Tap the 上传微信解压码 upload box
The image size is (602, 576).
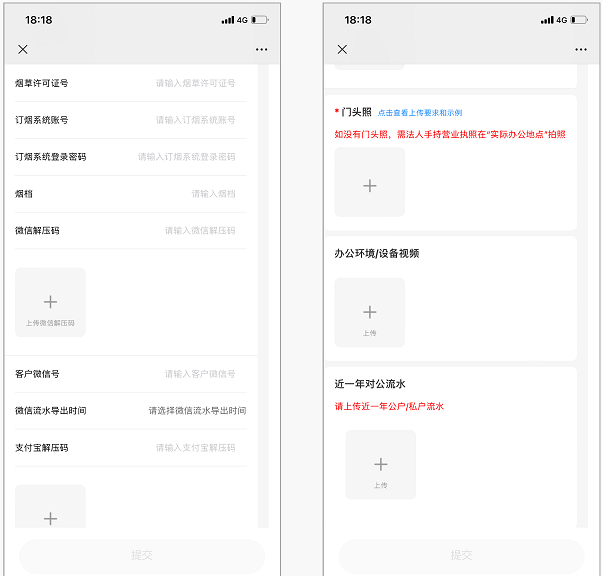(x=50, y=302)
